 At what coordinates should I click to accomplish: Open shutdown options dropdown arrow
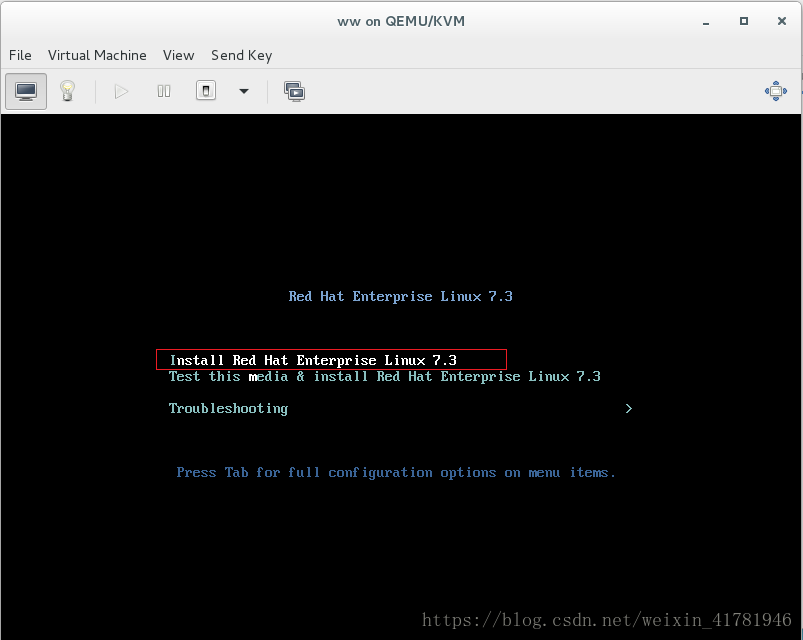click(x=244, y=92)
